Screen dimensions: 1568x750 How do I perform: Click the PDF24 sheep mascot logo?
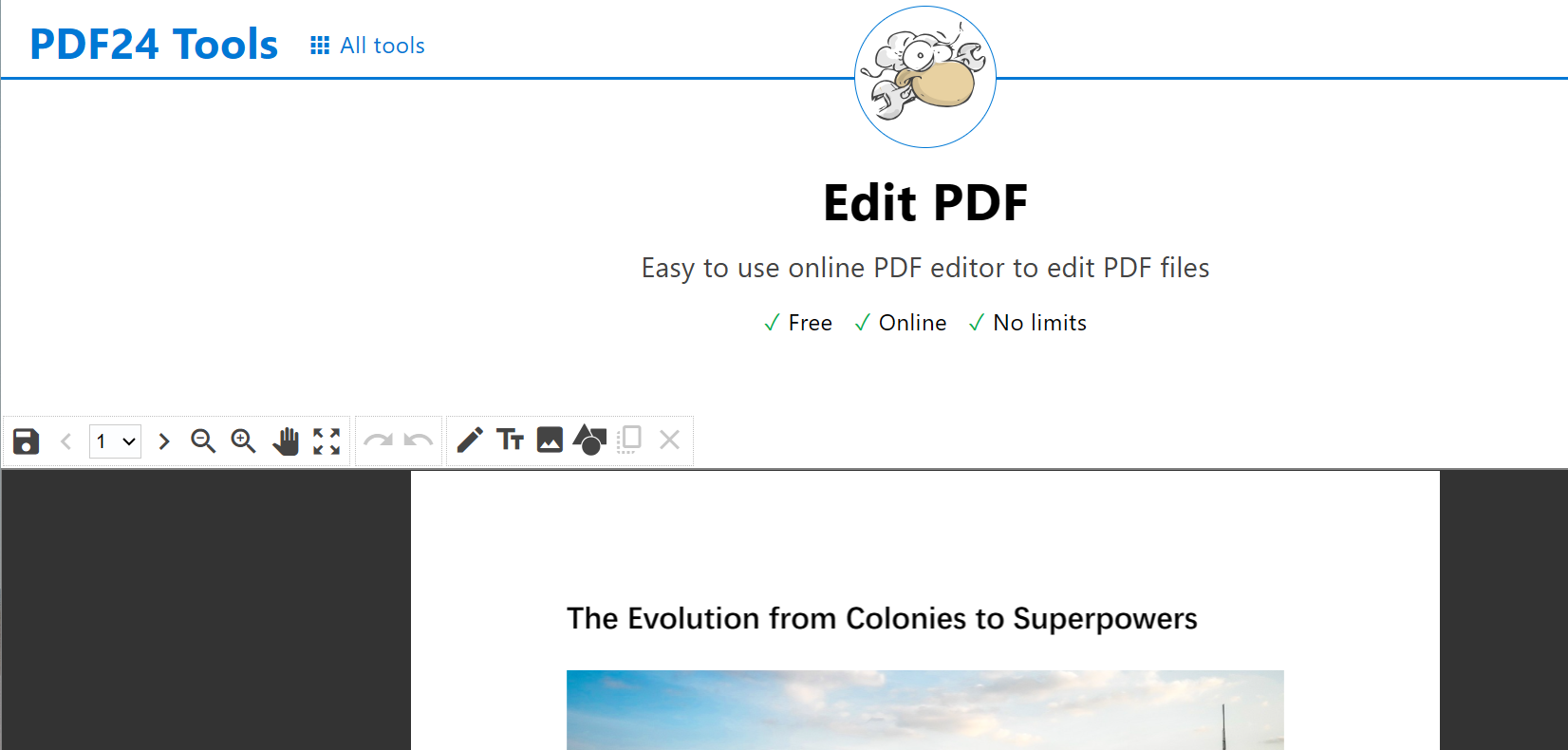coord(925,77)
